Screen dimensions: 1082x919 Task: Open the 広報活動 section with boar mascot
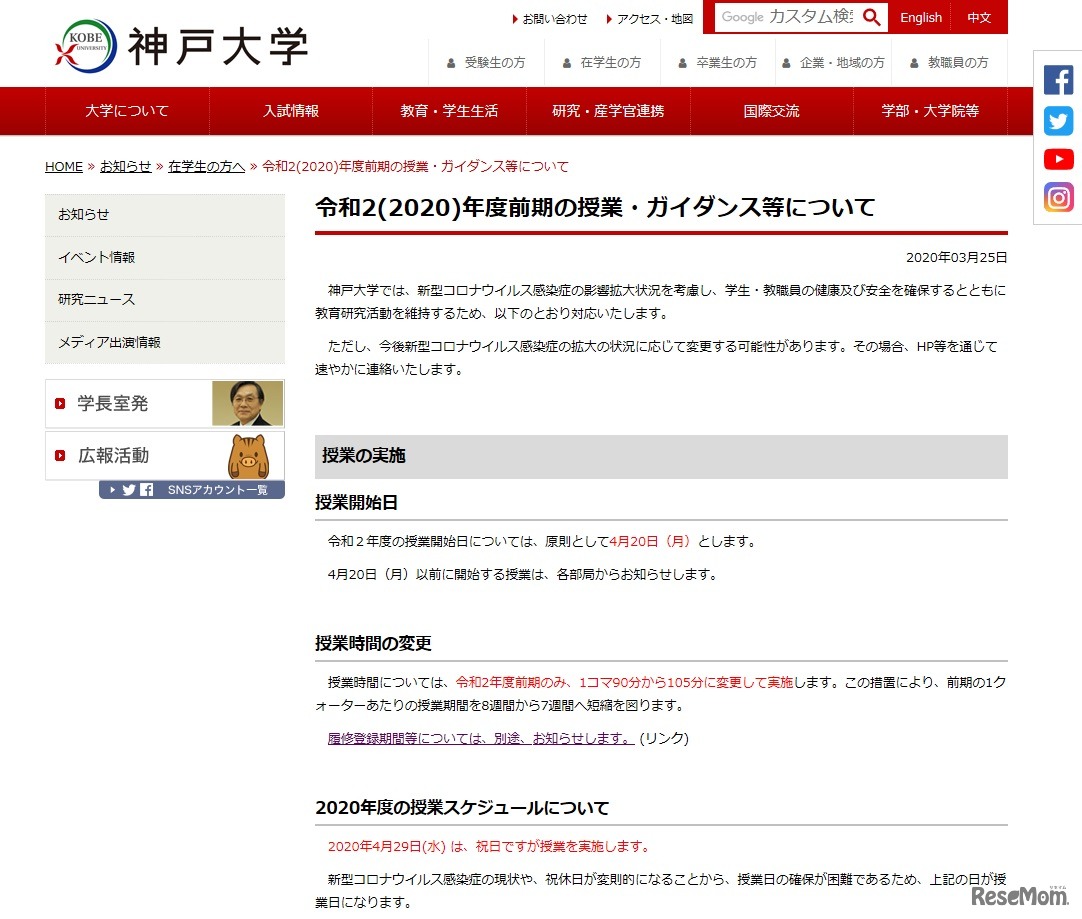click(165, 455)
